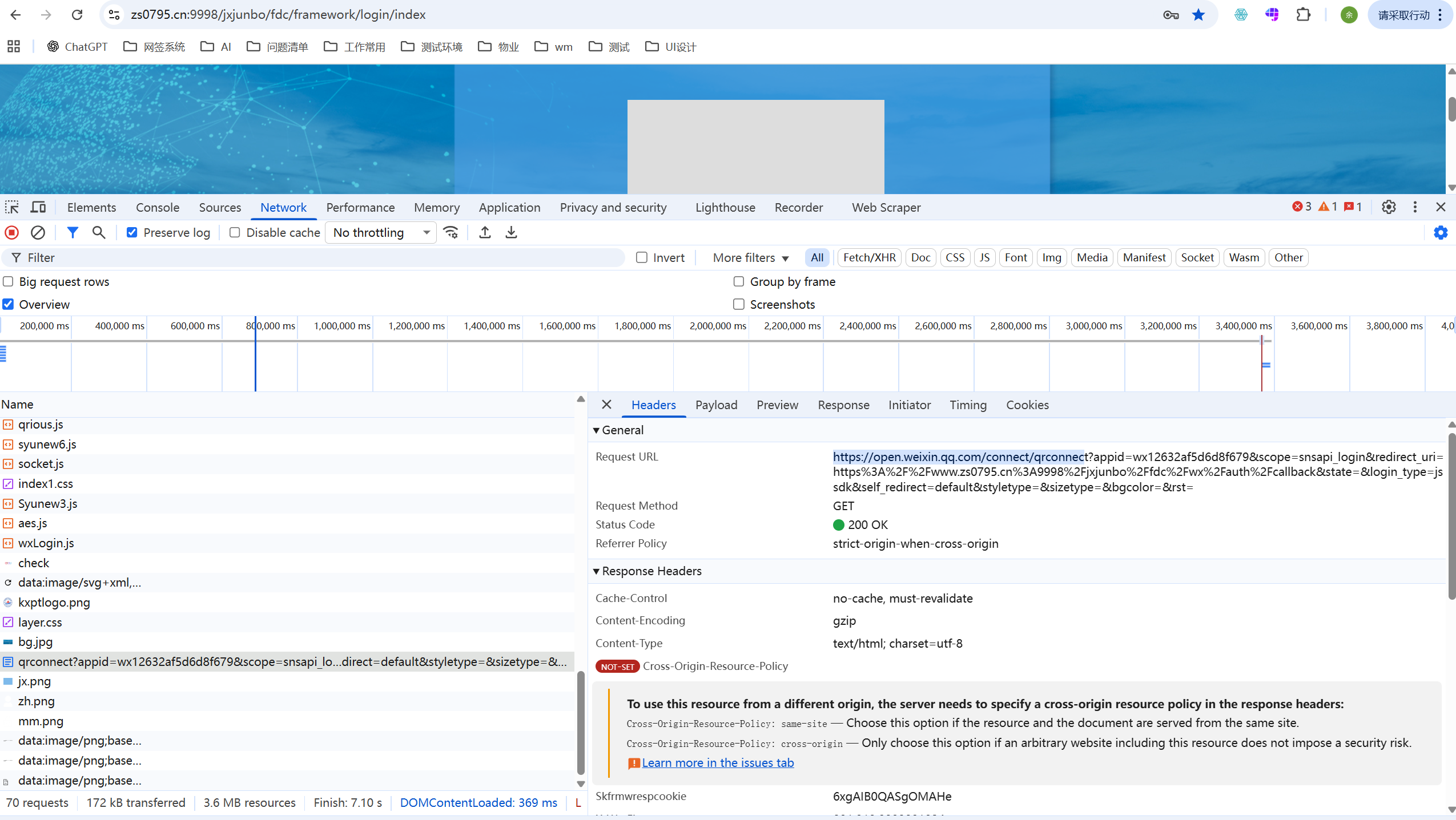Enable Big request rows option
This screenshot has width=1456, height=820.
tap(9, 282)
